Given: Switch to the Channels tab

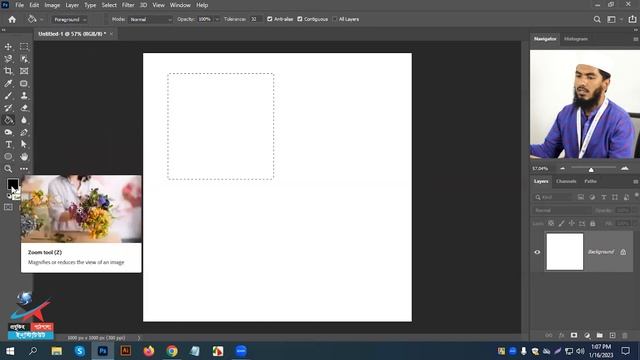Looking at the screenshot, I should (566, 181).
